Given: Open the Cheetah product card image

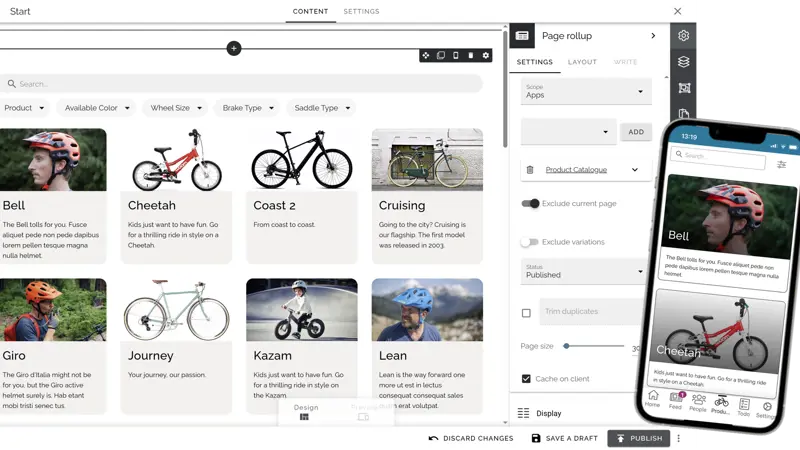Looking at the screenshot, I should 176,160.
